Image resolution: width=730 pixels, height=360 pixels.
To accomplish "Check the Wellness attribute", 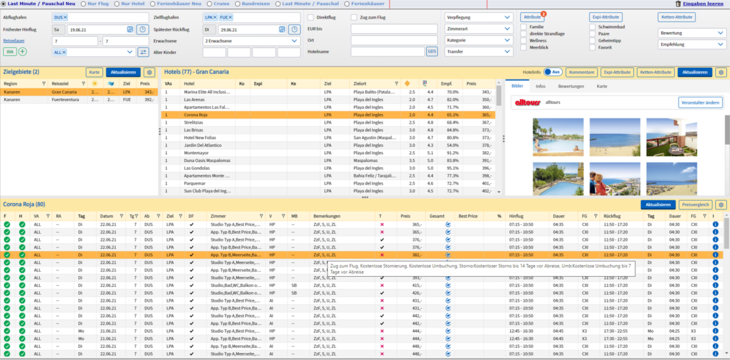I will pos(524,41).
